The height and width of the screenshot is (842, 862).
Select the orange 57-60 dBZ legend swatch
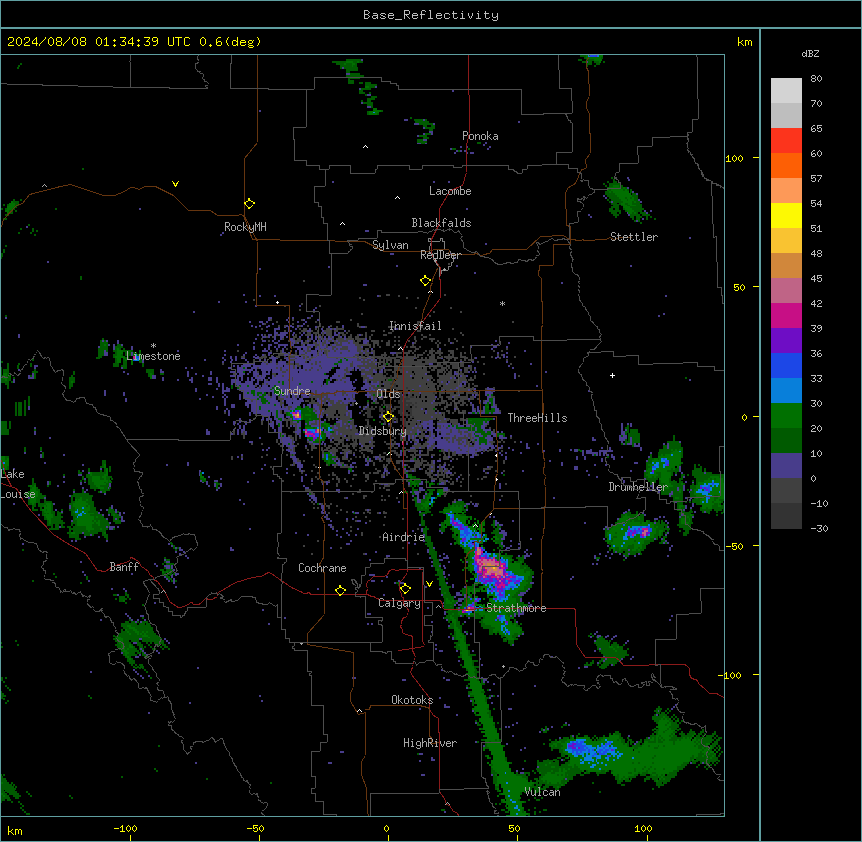(786, 165)
